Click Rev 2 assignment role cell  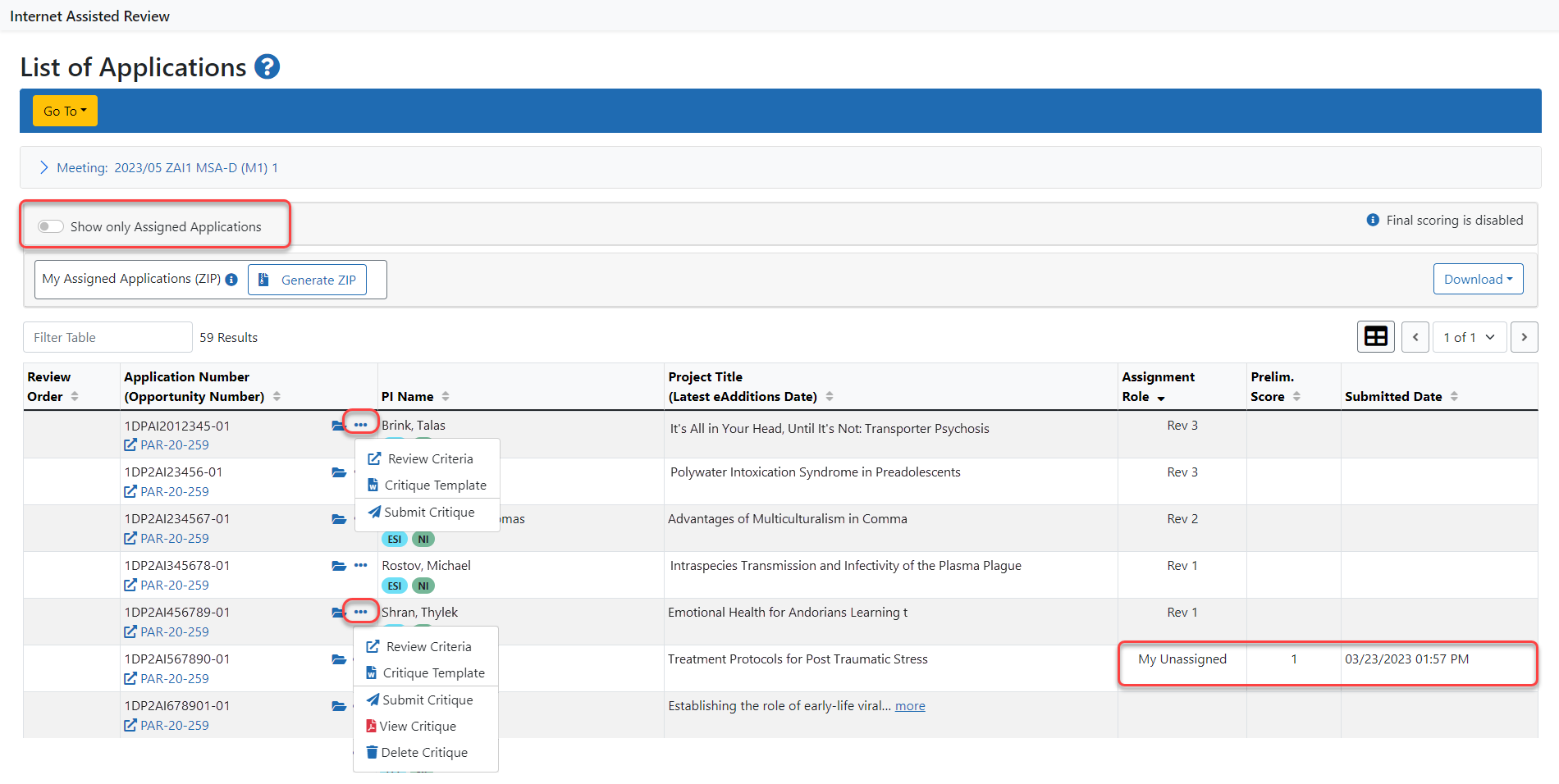[x=1182, y=518]
